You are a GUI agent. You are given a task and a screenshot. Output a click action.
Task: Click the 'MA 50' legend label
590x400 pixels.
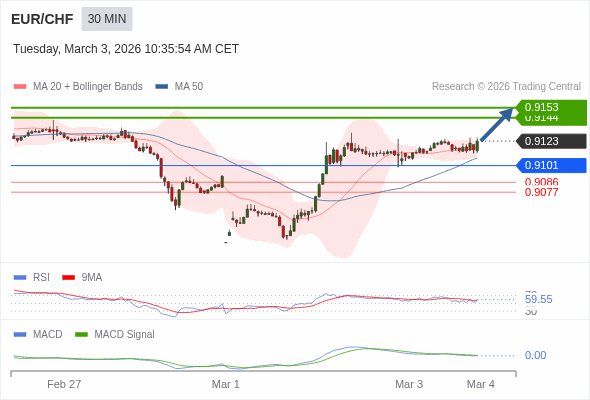[x=189, y=87]
